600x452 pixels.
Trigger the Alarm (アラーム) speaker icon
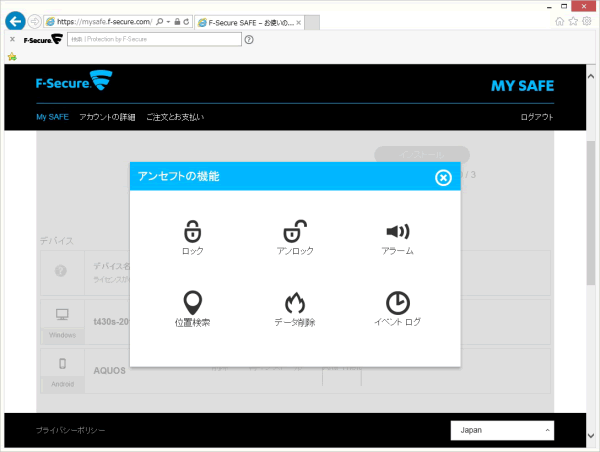398,231
